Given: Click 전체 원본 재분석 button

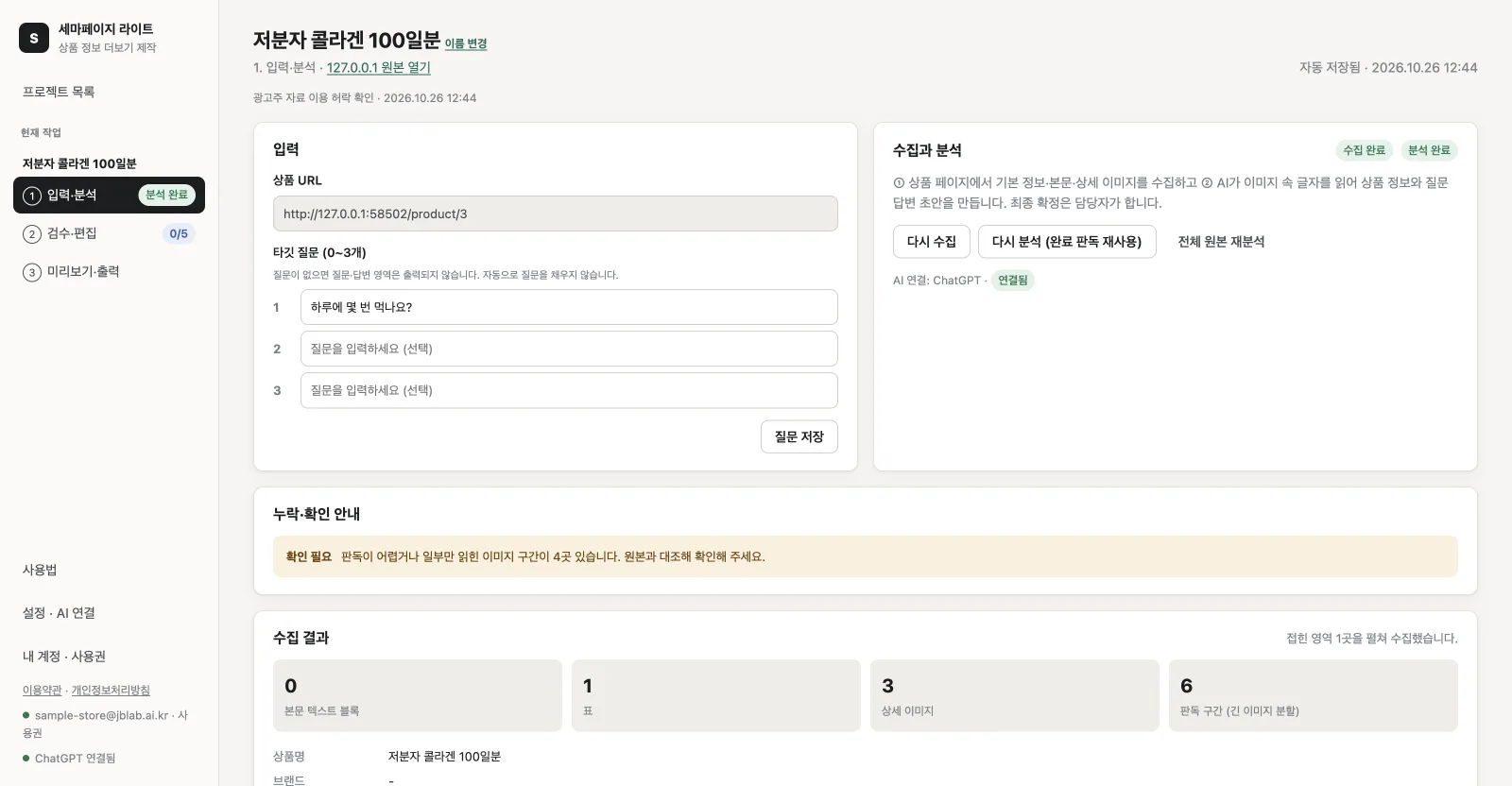Looking at the screenshot, I should coord(1221,242).
